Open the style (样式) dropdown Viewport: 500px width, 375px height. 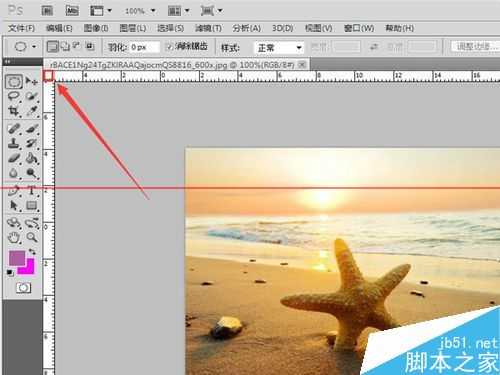point(279,48)
